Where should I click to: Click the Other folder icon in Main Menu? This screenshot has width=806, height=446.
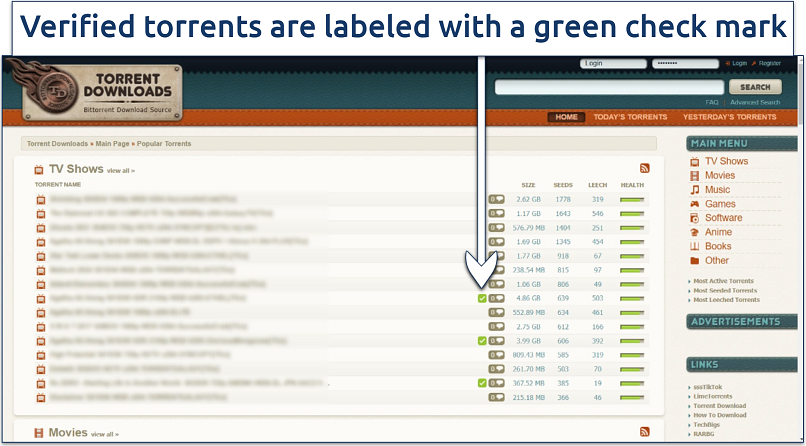pos(695,261)
